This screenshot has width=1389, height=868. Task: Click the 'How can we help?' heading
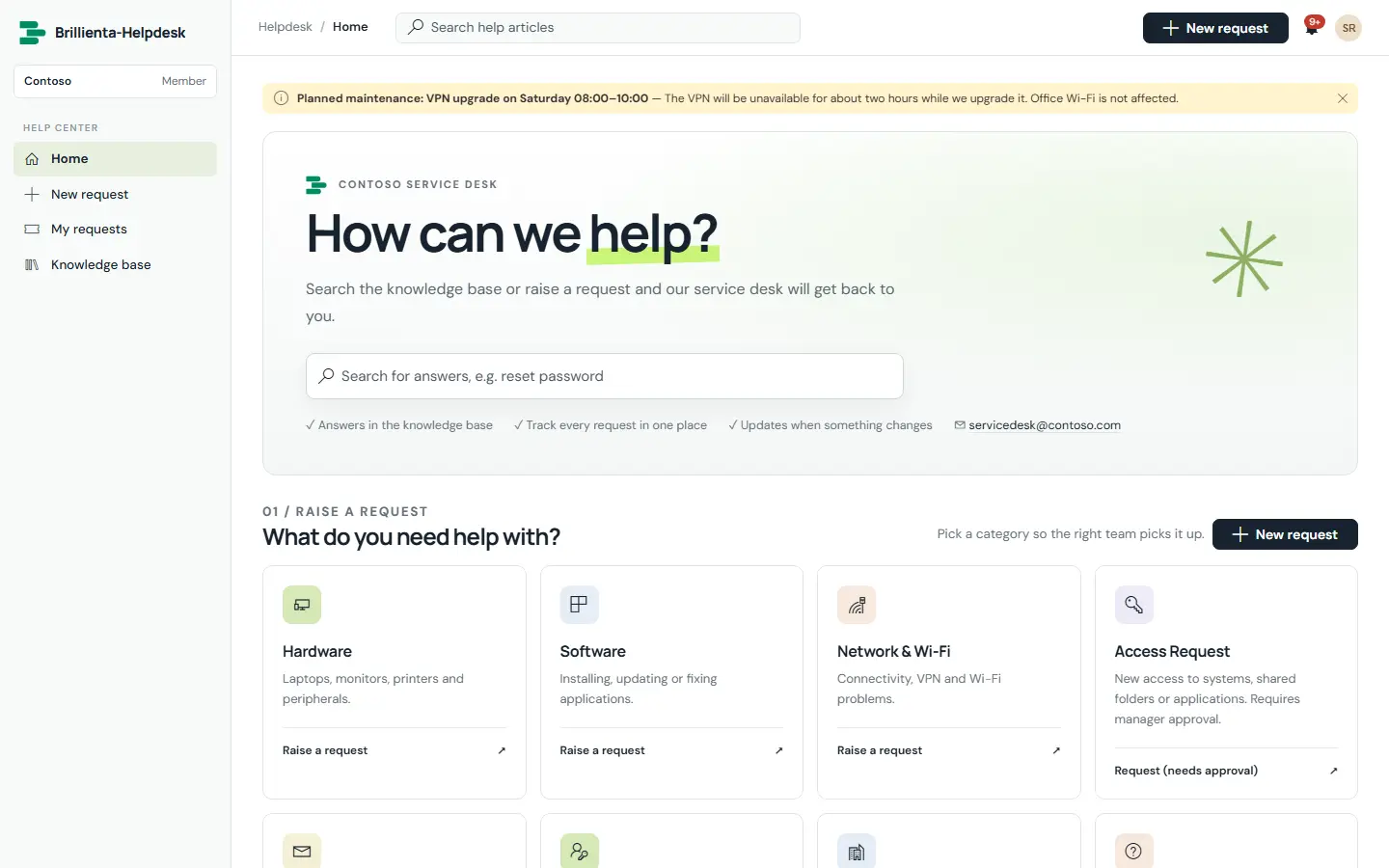[512, 233]
